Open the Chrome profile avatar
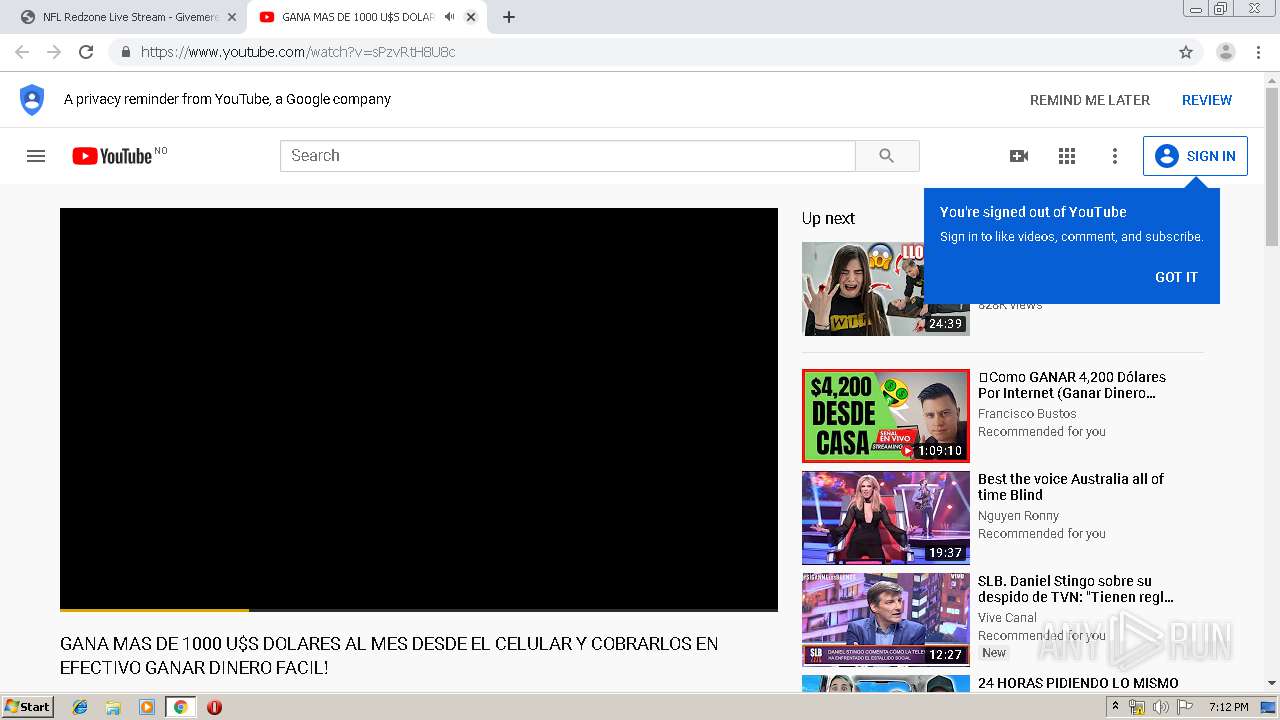The width and height of the screenshot is (1280, 720). pyautogui.click(x=1225, y=52)
